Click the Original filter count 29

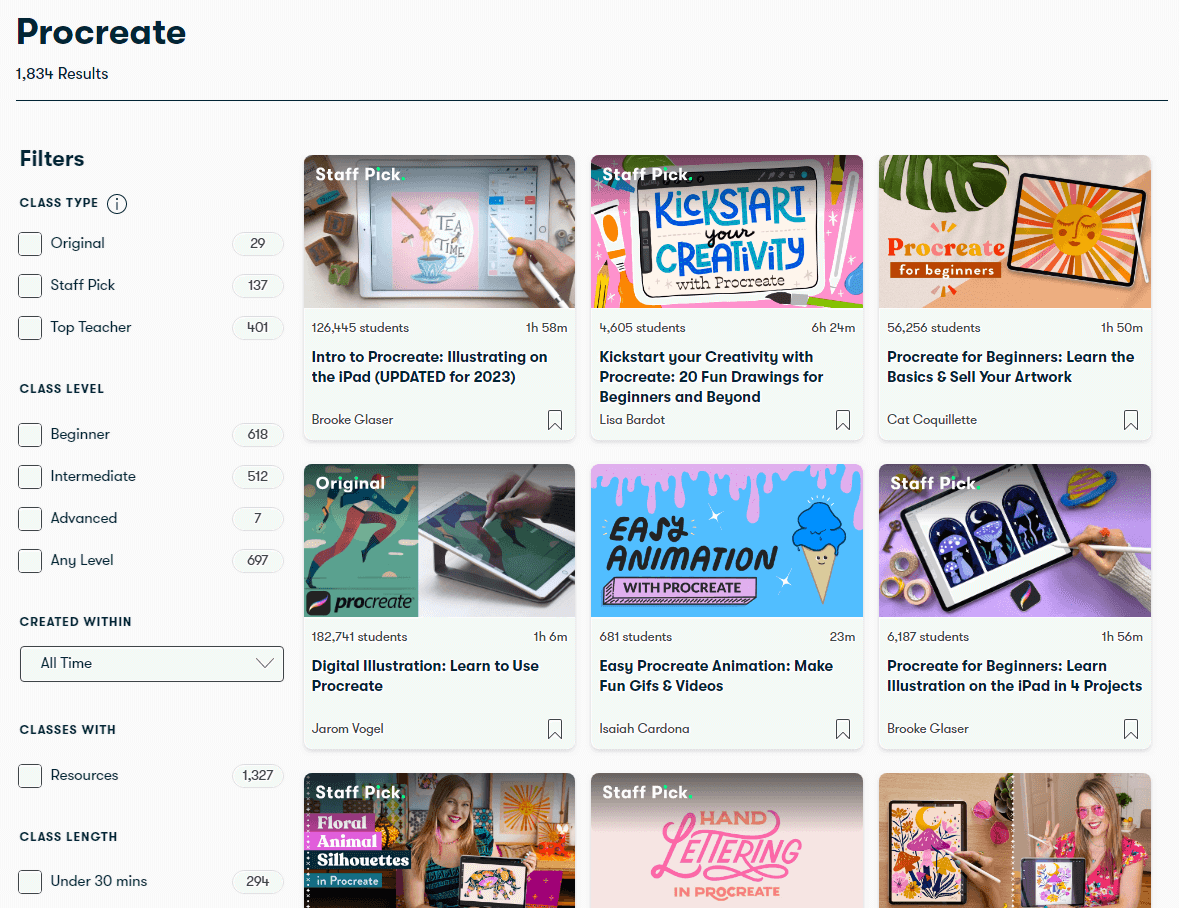tap(258, 244)
